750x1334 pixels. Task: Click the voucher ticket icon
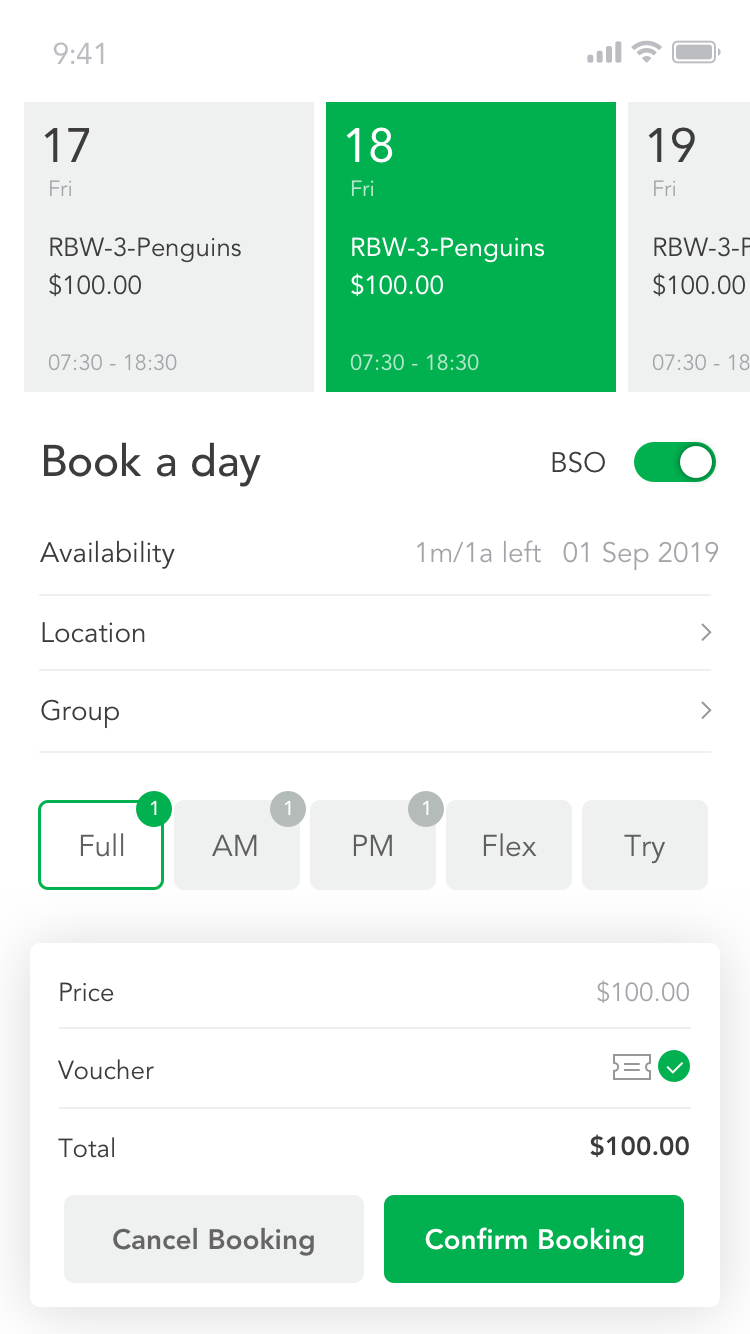[632, 1068]
